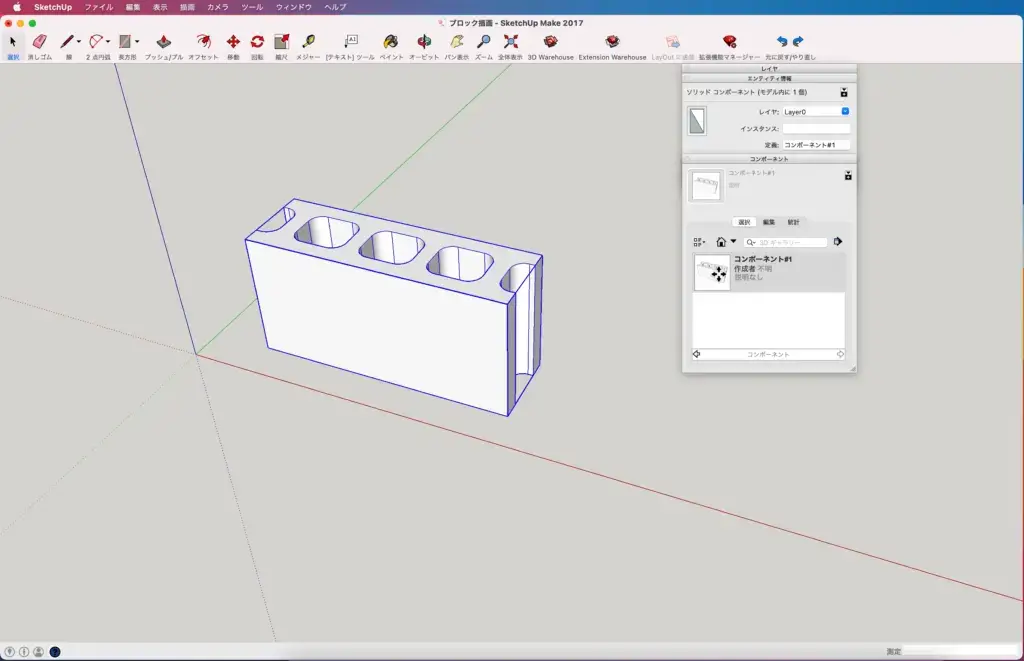Select the 2-point Arc (2点円弧) tool

point(96,42)
